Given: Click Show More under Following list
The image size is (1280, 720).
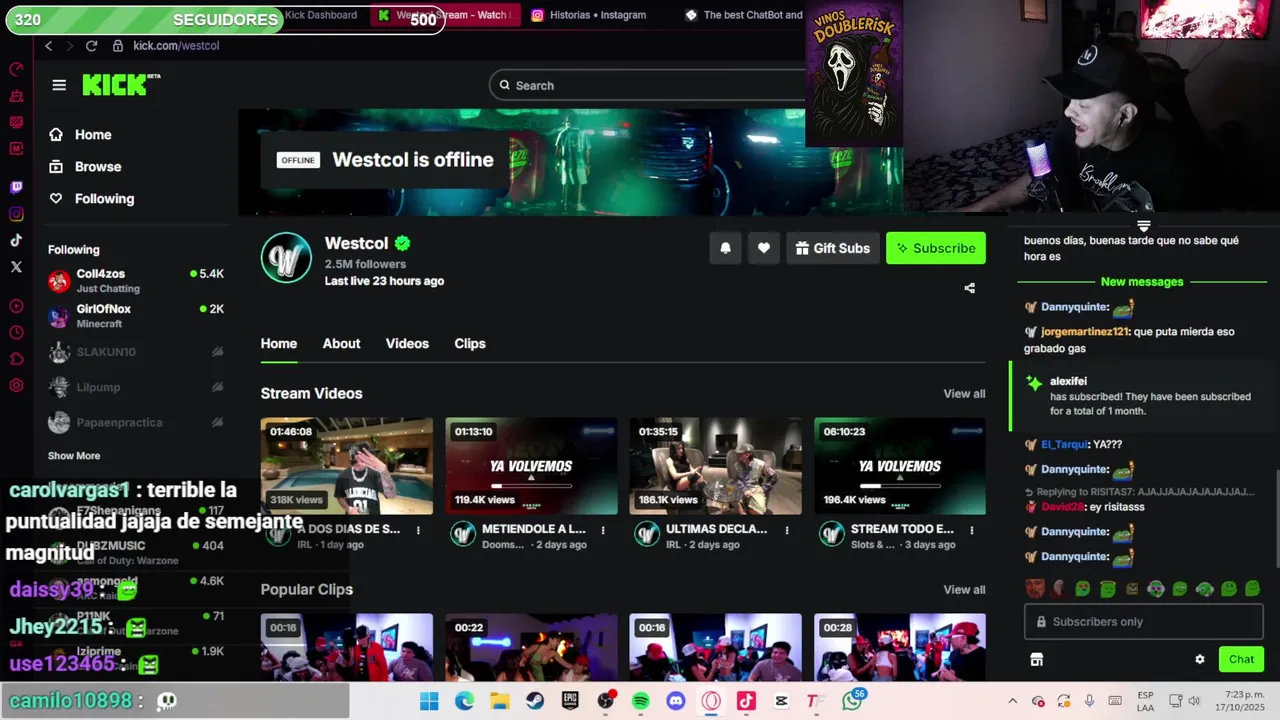Looking at the screenshot, I should [x=74, y=456].
